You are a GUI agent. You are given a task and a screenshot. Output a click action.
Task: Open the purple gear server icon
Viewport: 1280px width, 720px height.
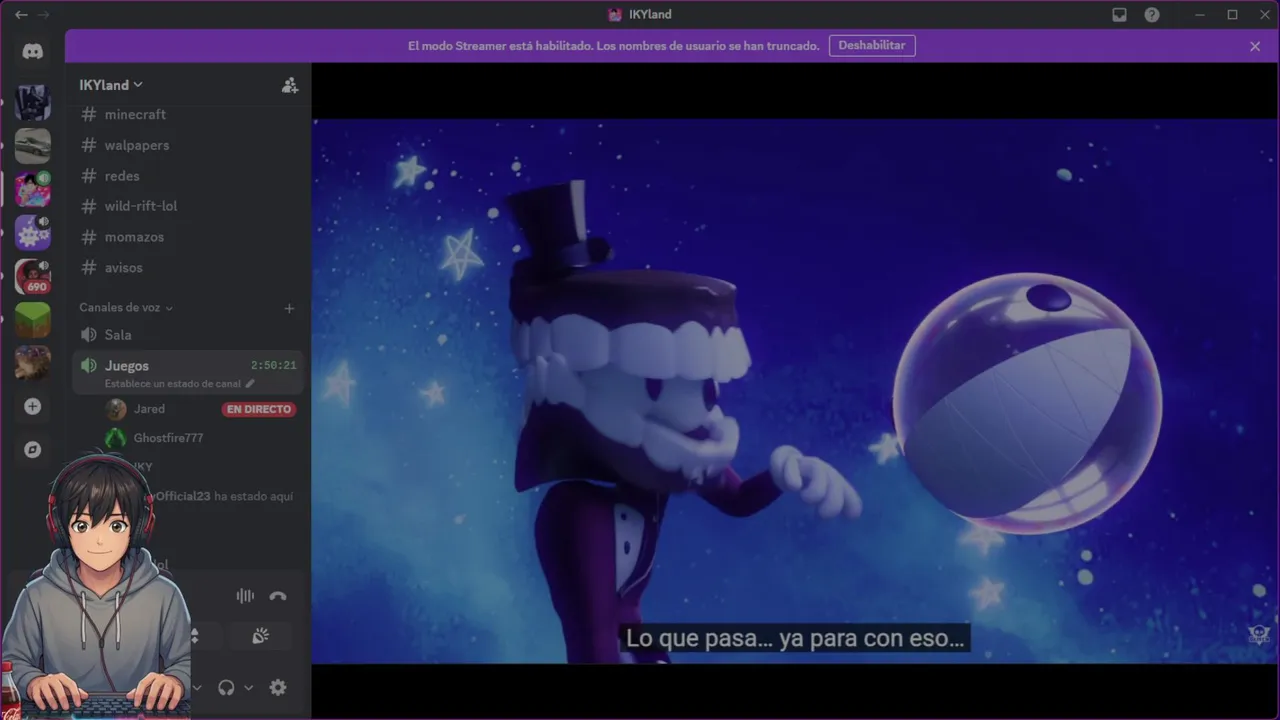point(33,233)
